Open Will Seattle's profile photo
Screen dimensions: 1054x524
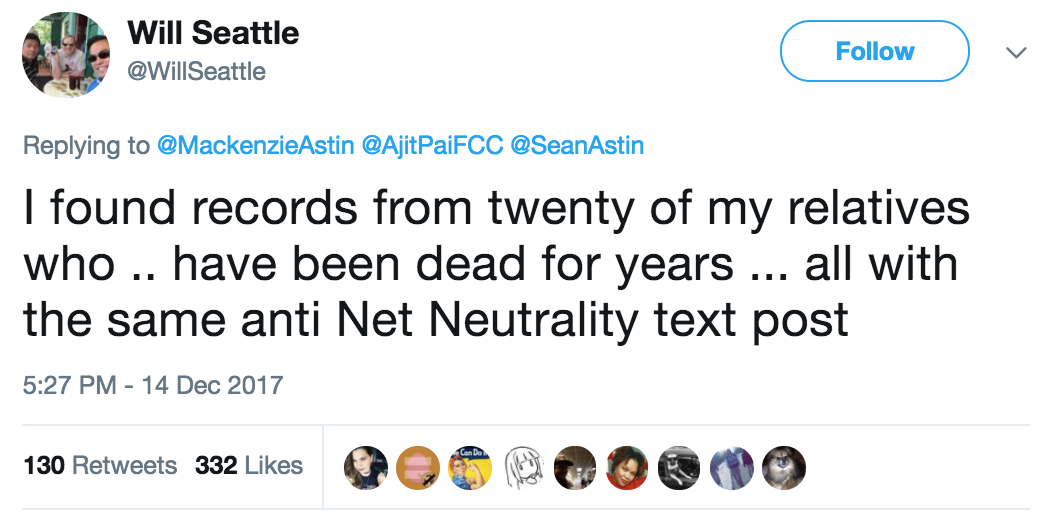tap(67, 54)
